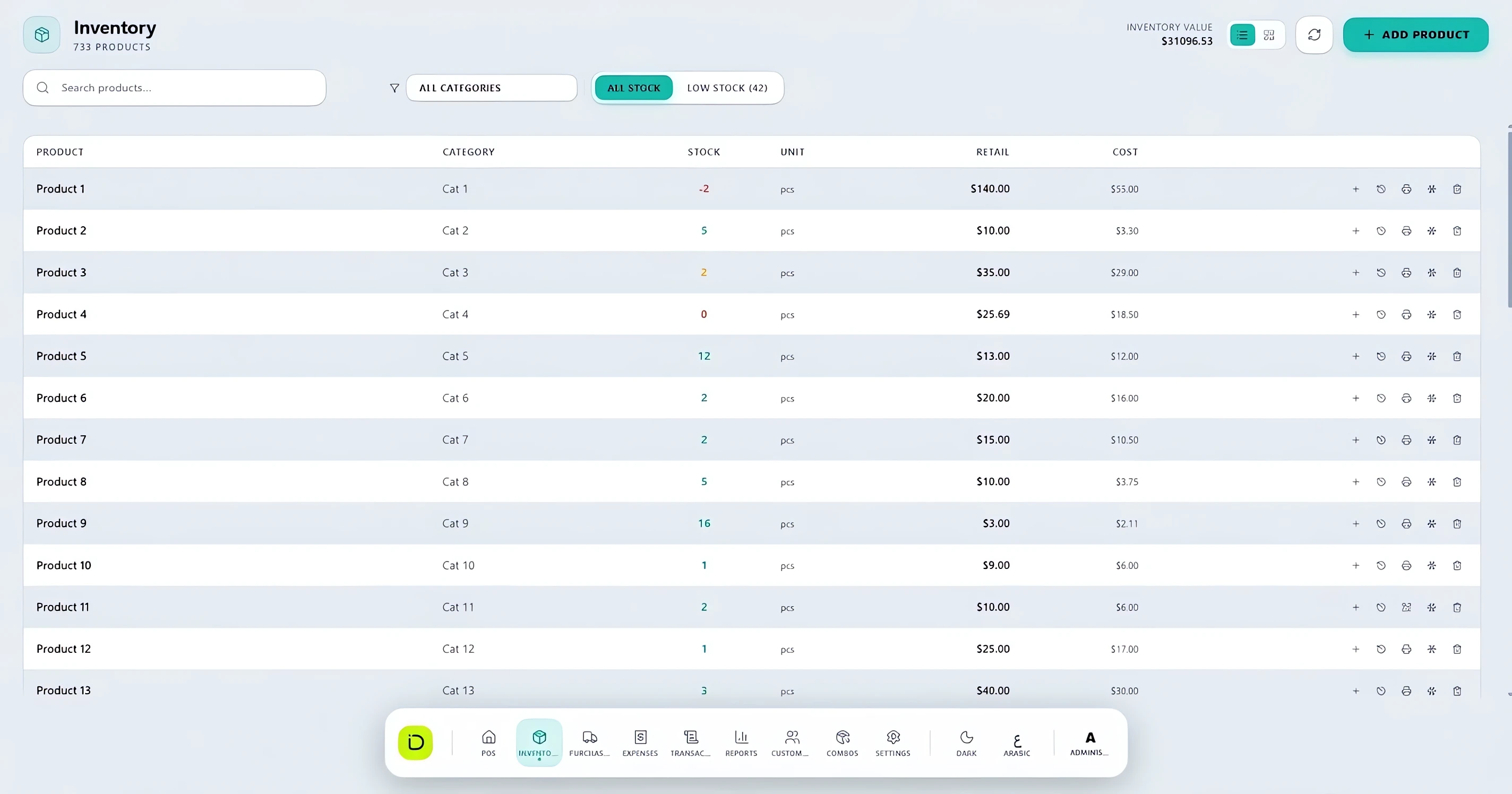Click asterisk icon in Product 10 row
Image resolution: width=1512 pixels, height=794 pixels.
coord(1432,566)
